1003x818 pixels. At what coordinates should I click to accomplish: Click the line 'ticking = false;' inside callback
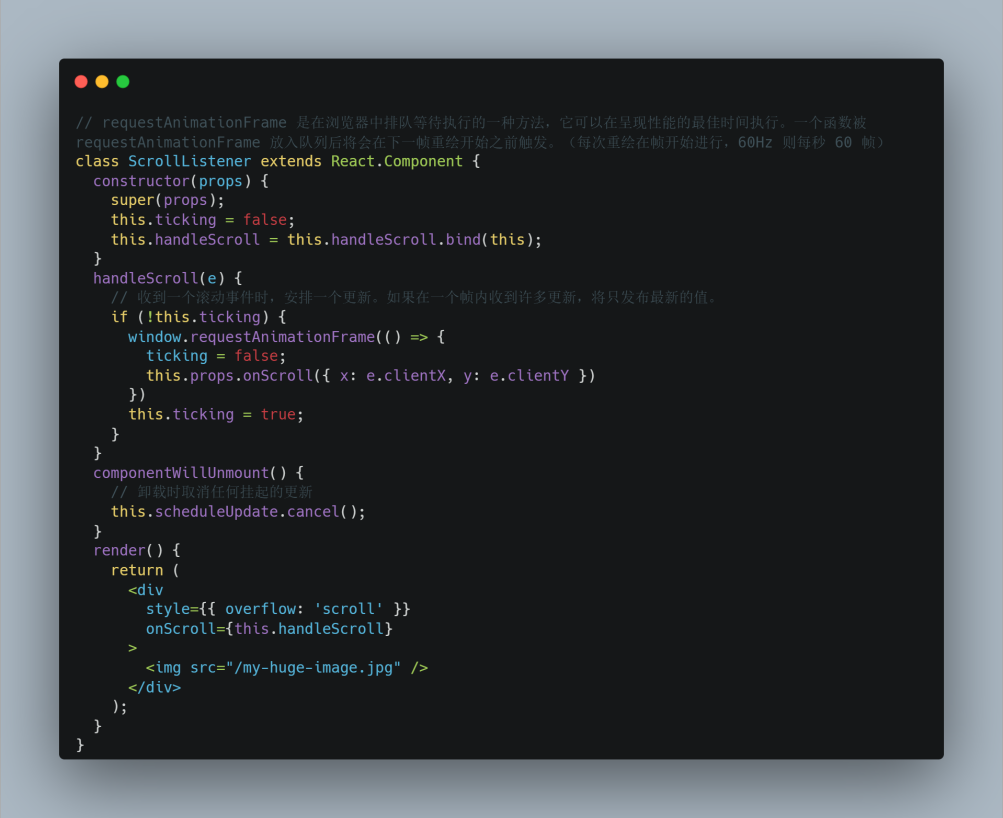point(216,356)
